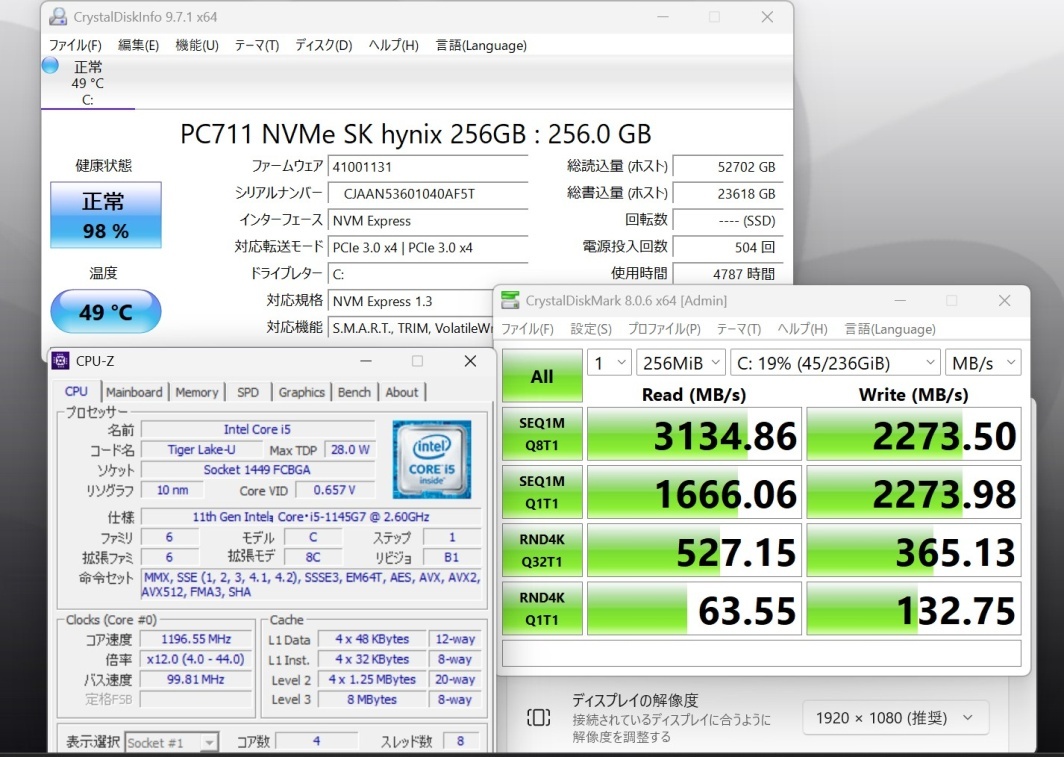Start the SEQ1M Q8T1 benchmark test
Viewport: 1064px width, 757px height.
click(x=542, y=434)
